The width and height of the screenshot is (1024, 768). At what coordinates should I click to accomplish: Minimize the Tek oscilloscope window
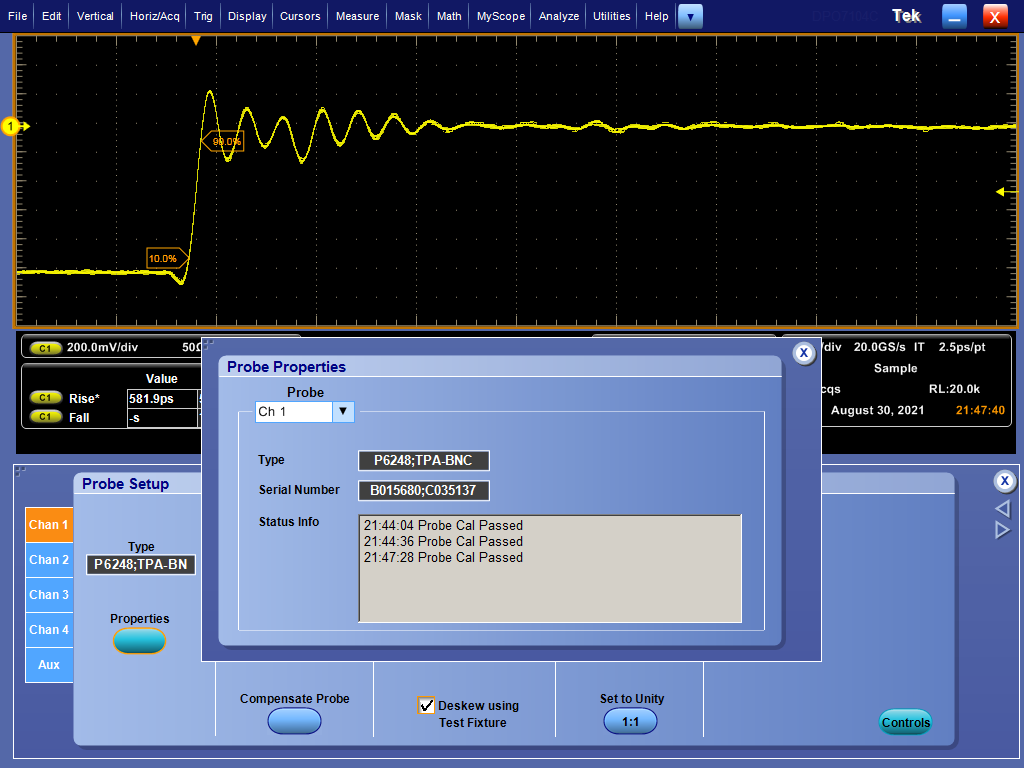[x=954, y=16]
